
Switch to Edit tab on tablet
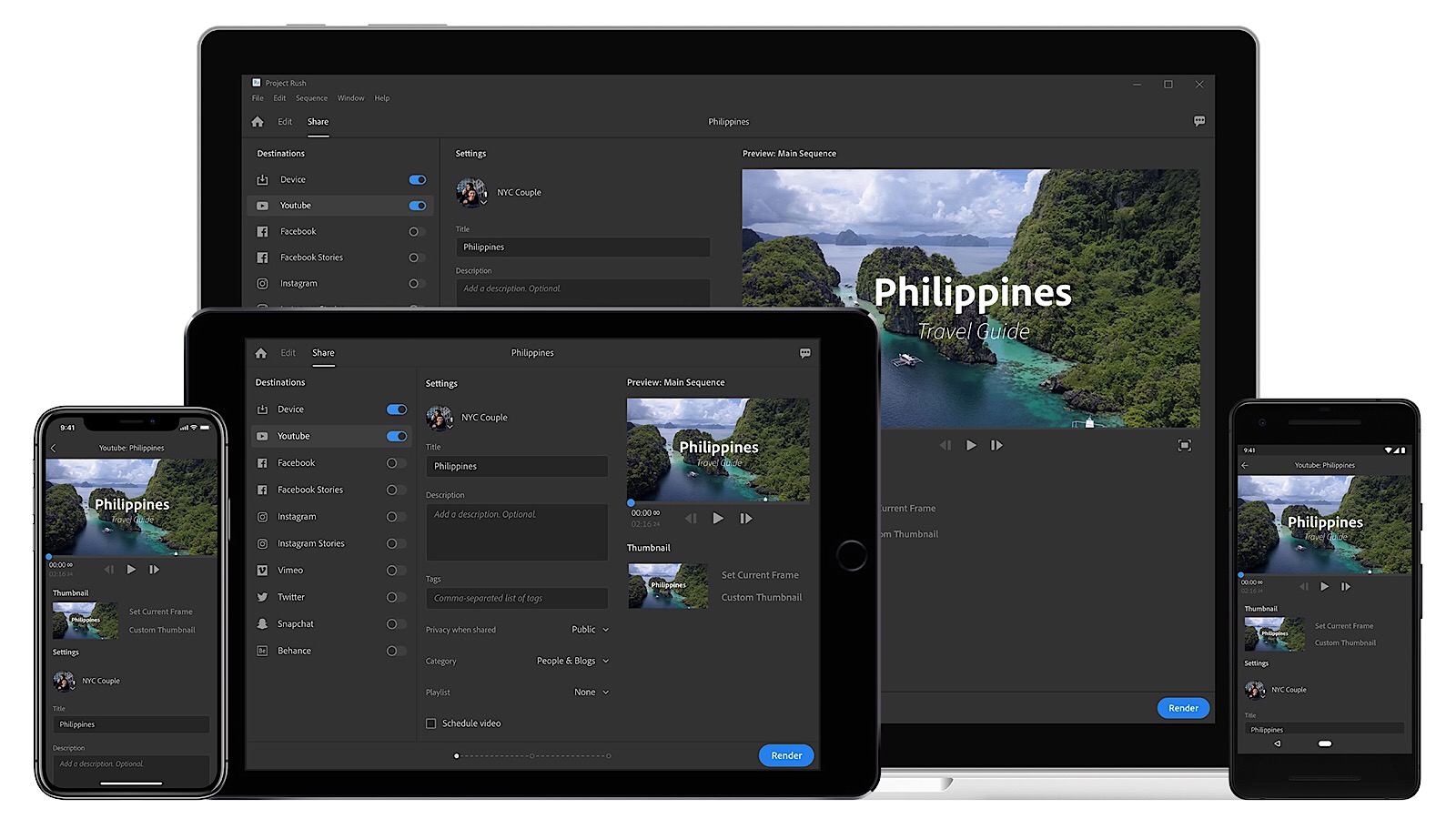(288, 353)
